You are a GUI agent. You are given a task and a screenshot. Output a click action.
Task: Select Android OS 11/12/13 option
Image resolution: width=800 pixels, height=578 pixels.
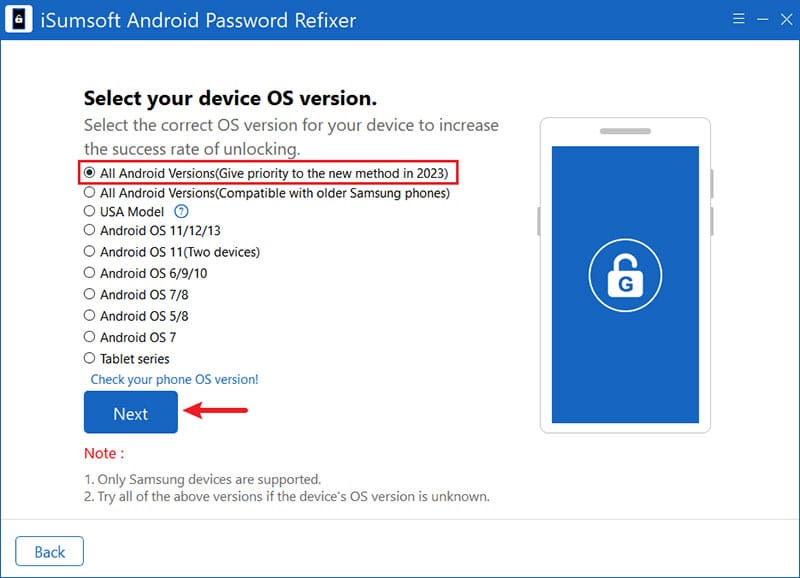tap(90, 230)
